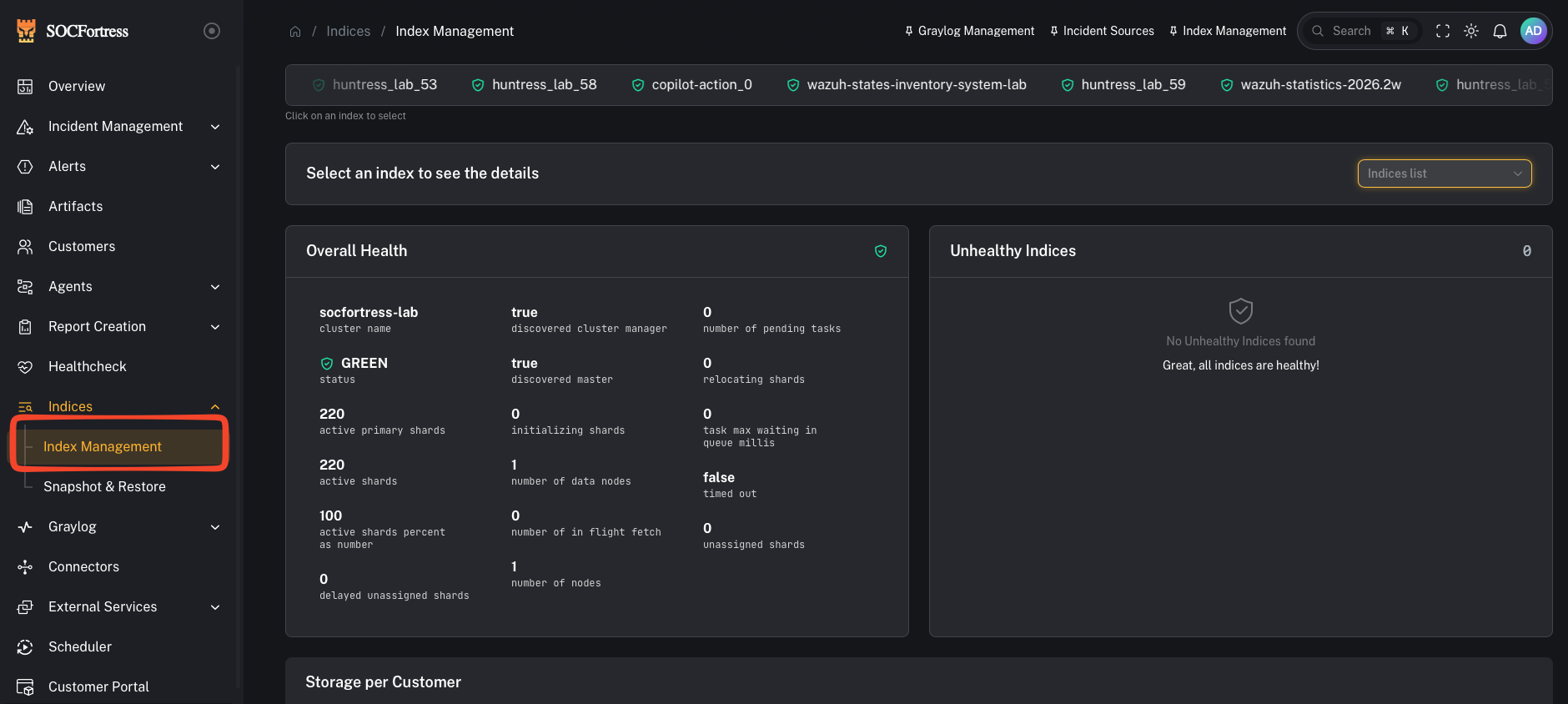Open the Indices list dropdown
The image size is (1568, 704).
coord(1445,173)
